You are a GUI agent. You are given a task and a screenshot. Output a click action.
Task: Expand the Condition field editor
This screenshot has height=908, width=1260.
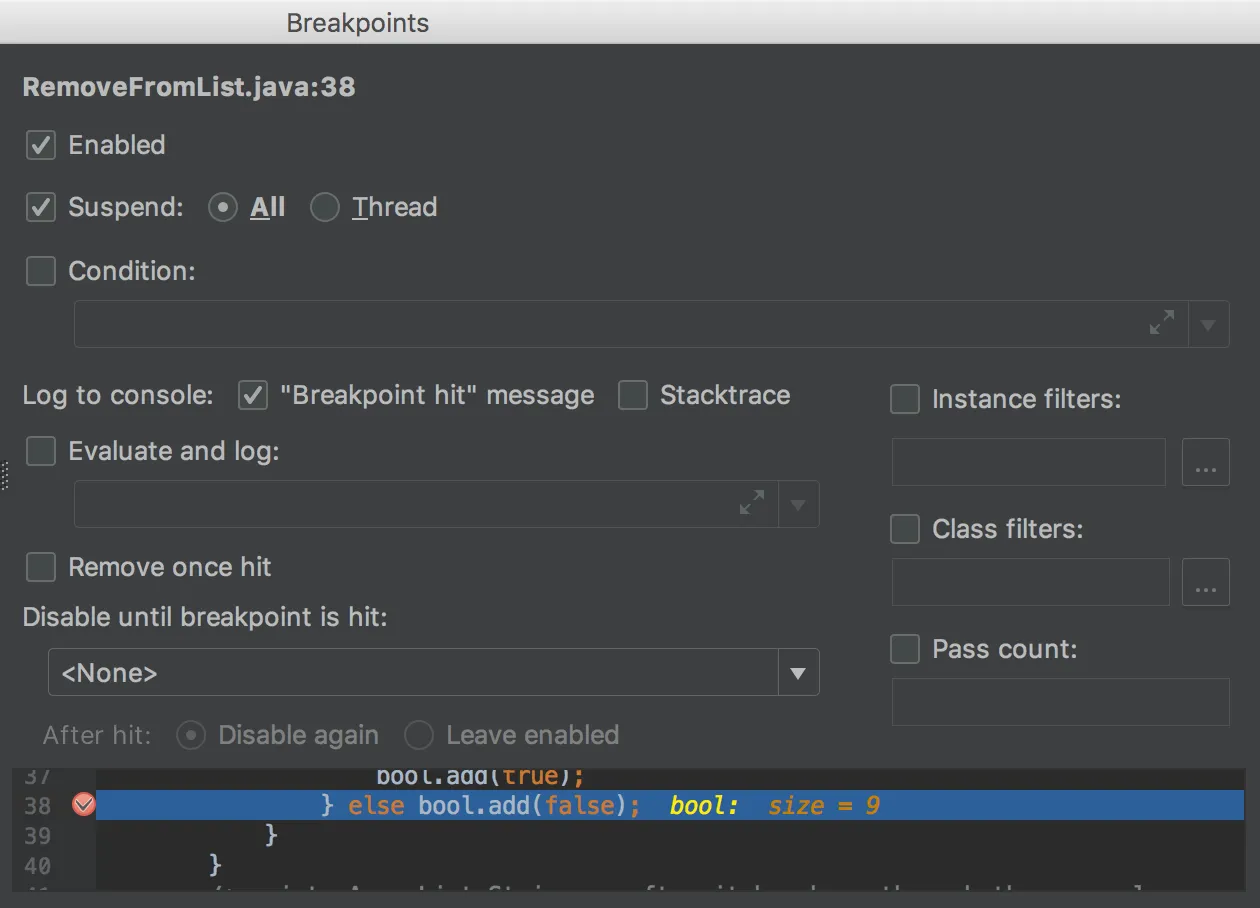(x=1162, y=324)
